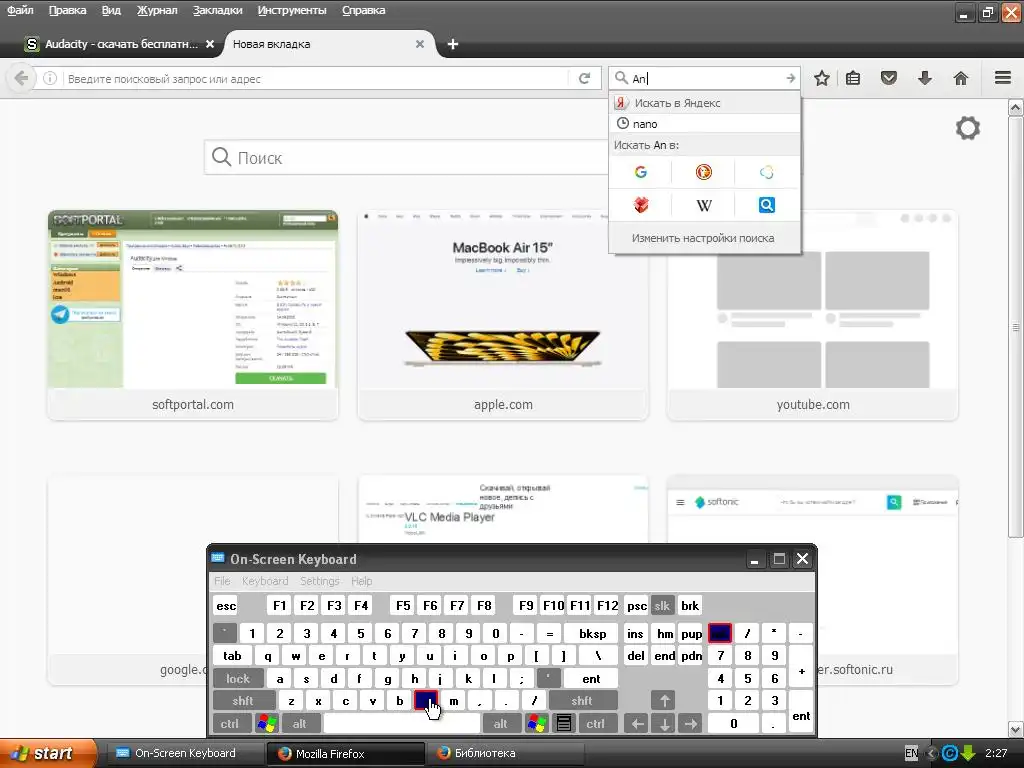Image resolution: width=1024 pixels, height=768 pixels.
Task: Click the F5 key on the on-screen keyboard
Action: 404,605
